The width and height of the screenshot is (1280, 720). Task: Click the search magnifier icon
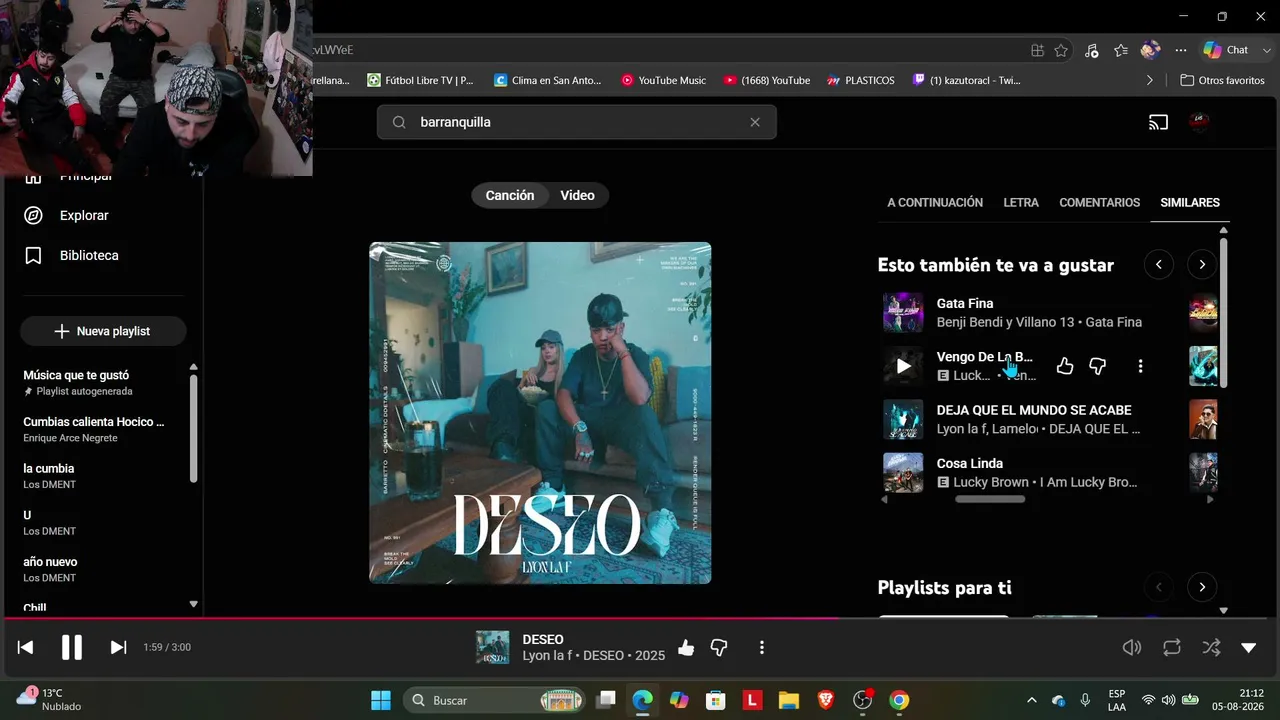(399, 122)
